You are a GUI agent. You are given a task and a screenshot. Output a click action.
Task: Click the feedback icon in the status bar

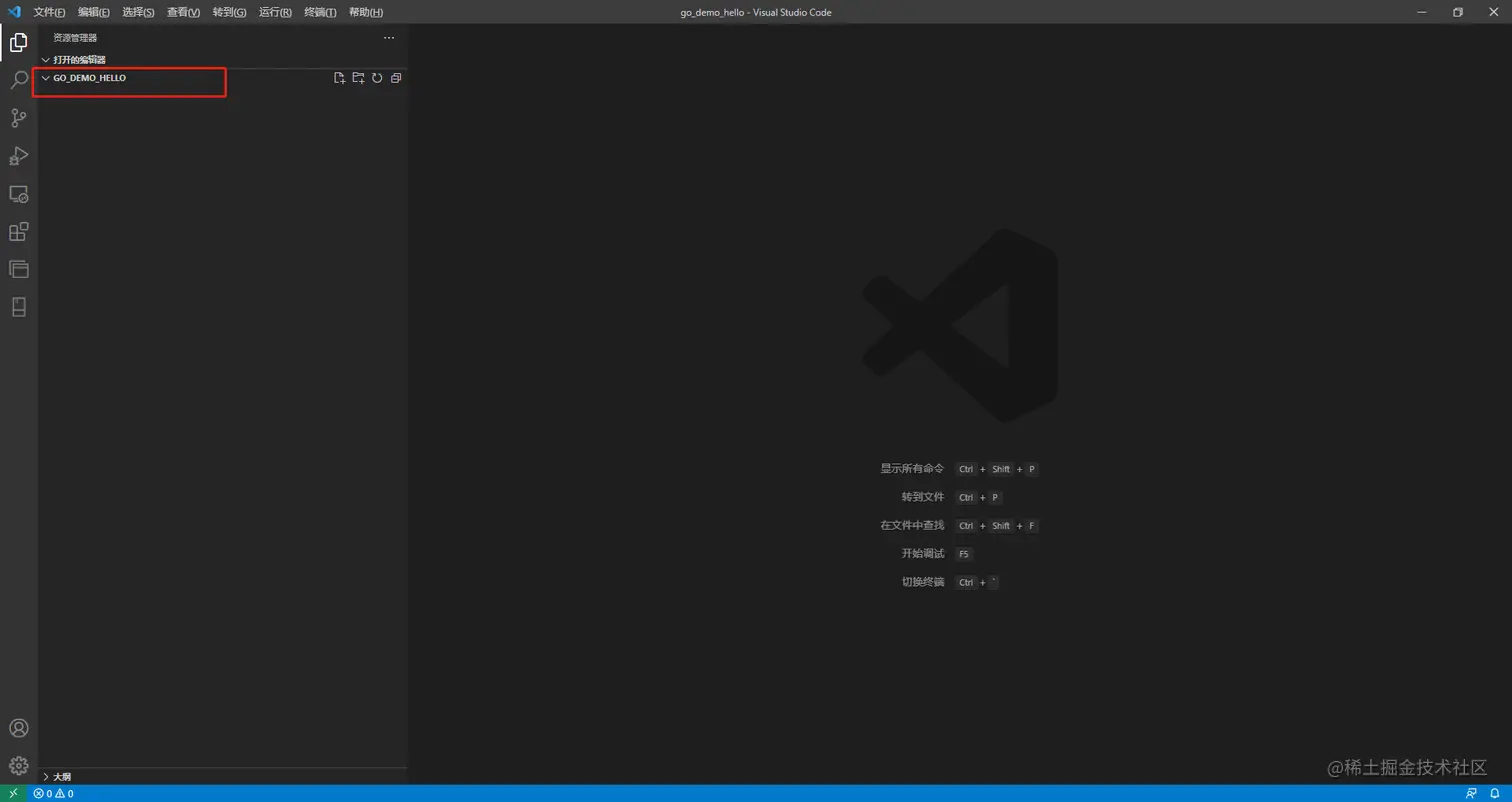(x=1471, y=794)
